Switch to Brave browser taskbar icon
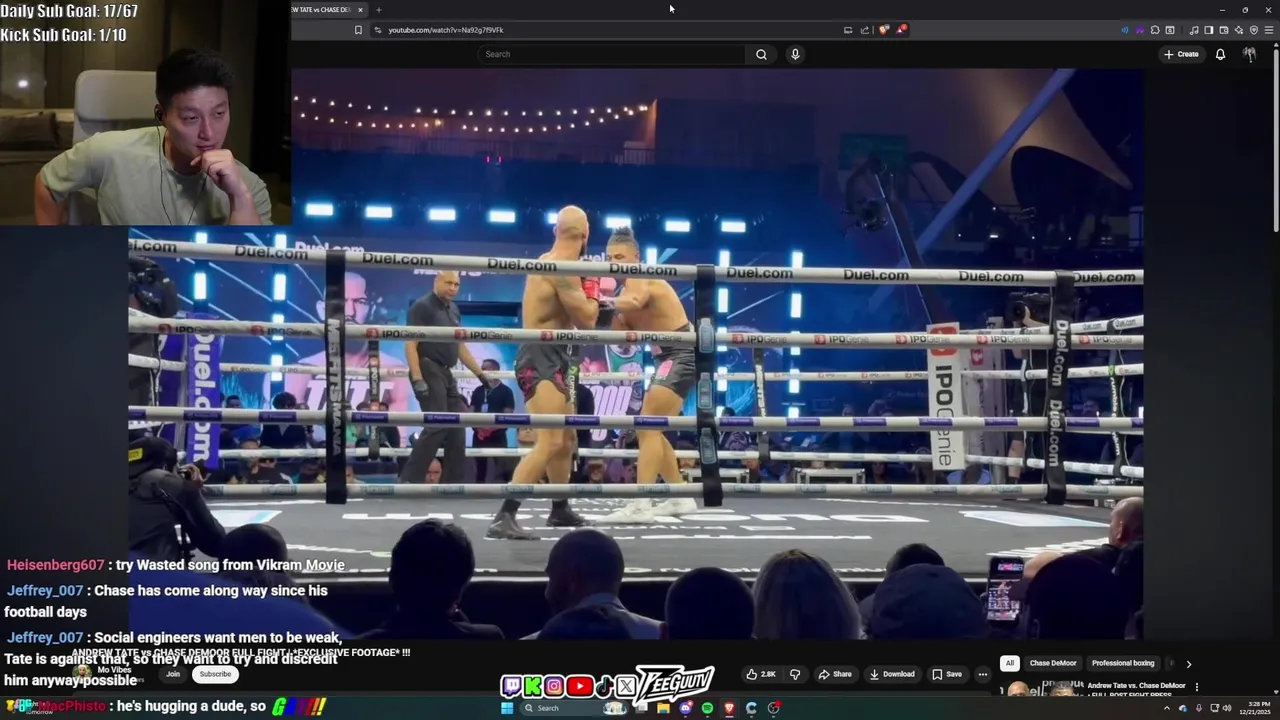The width and height of the screenshot is (1280, 720). (x=729, y=708)
